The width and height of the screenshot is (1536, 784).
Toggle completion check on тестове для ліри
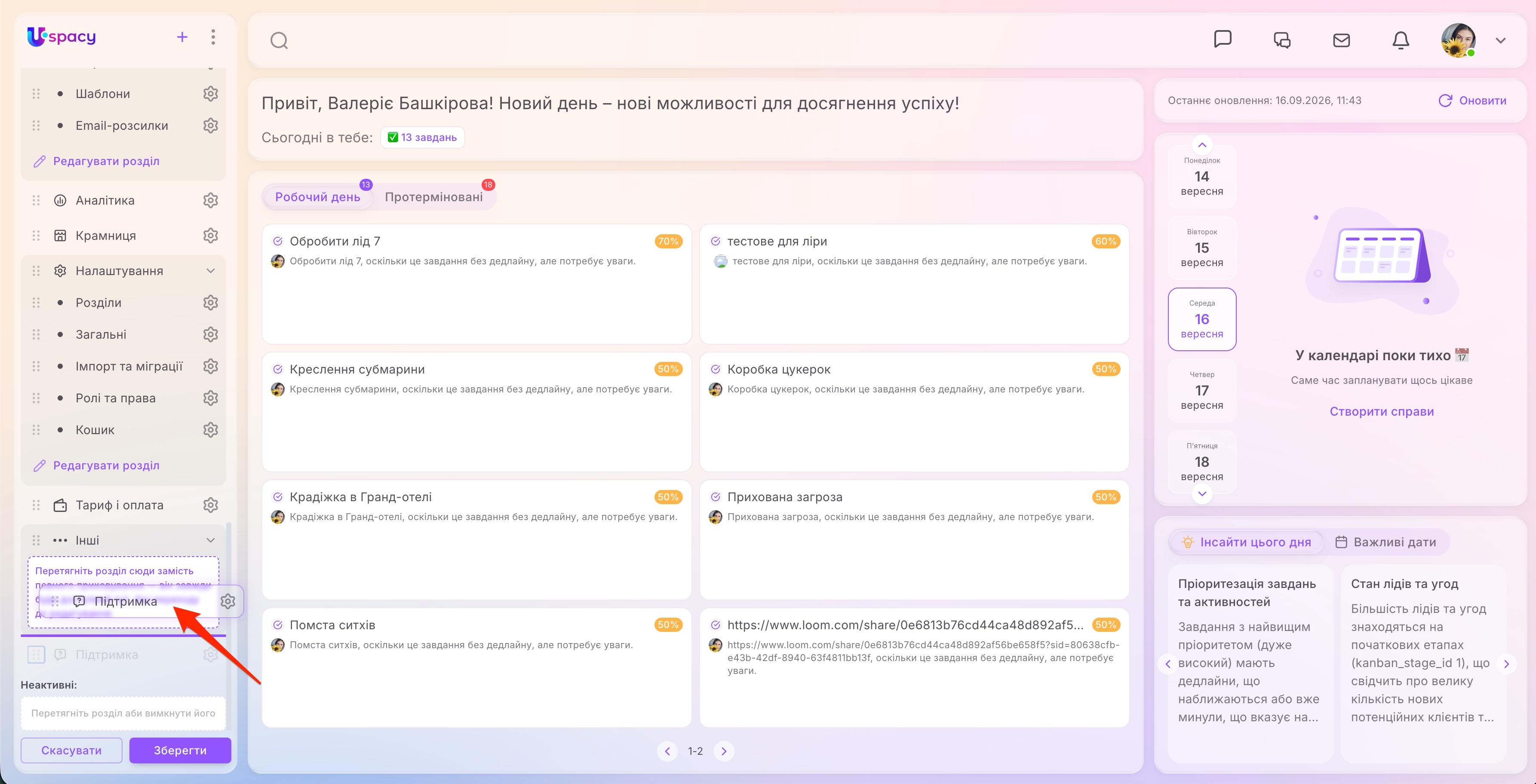pyautogui.click(x=716, y=242)
